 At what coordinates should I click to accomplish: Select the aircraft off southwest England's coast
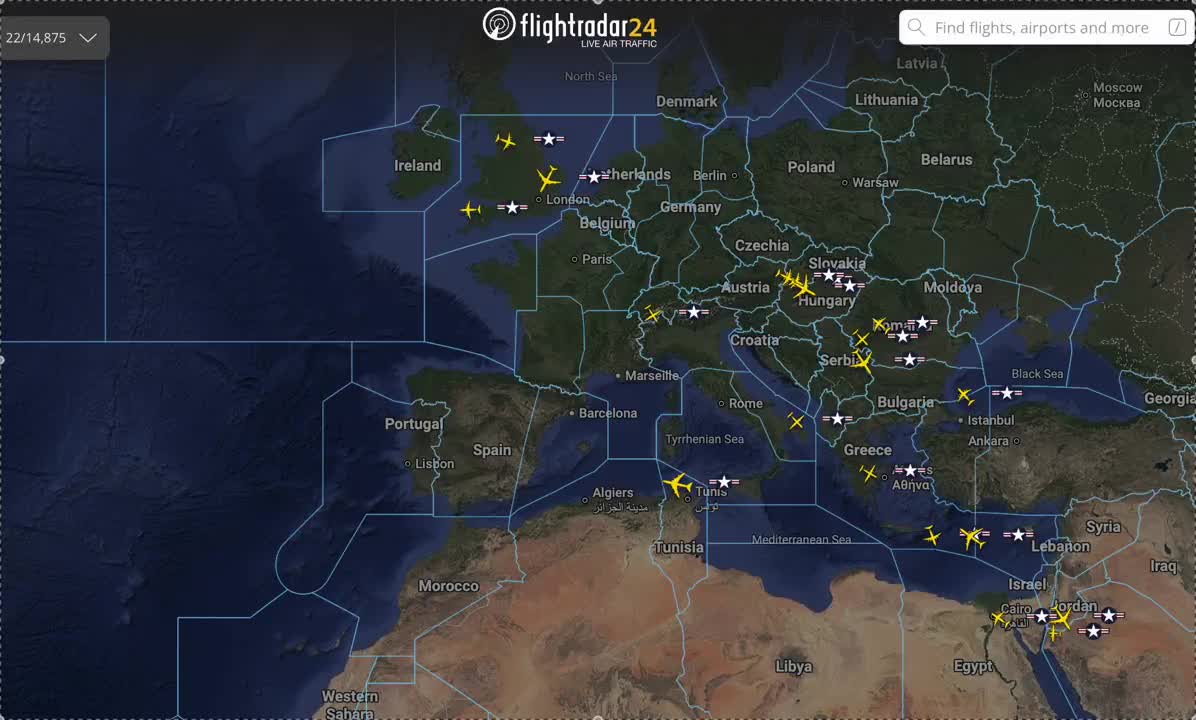click(x=470, y=209)
